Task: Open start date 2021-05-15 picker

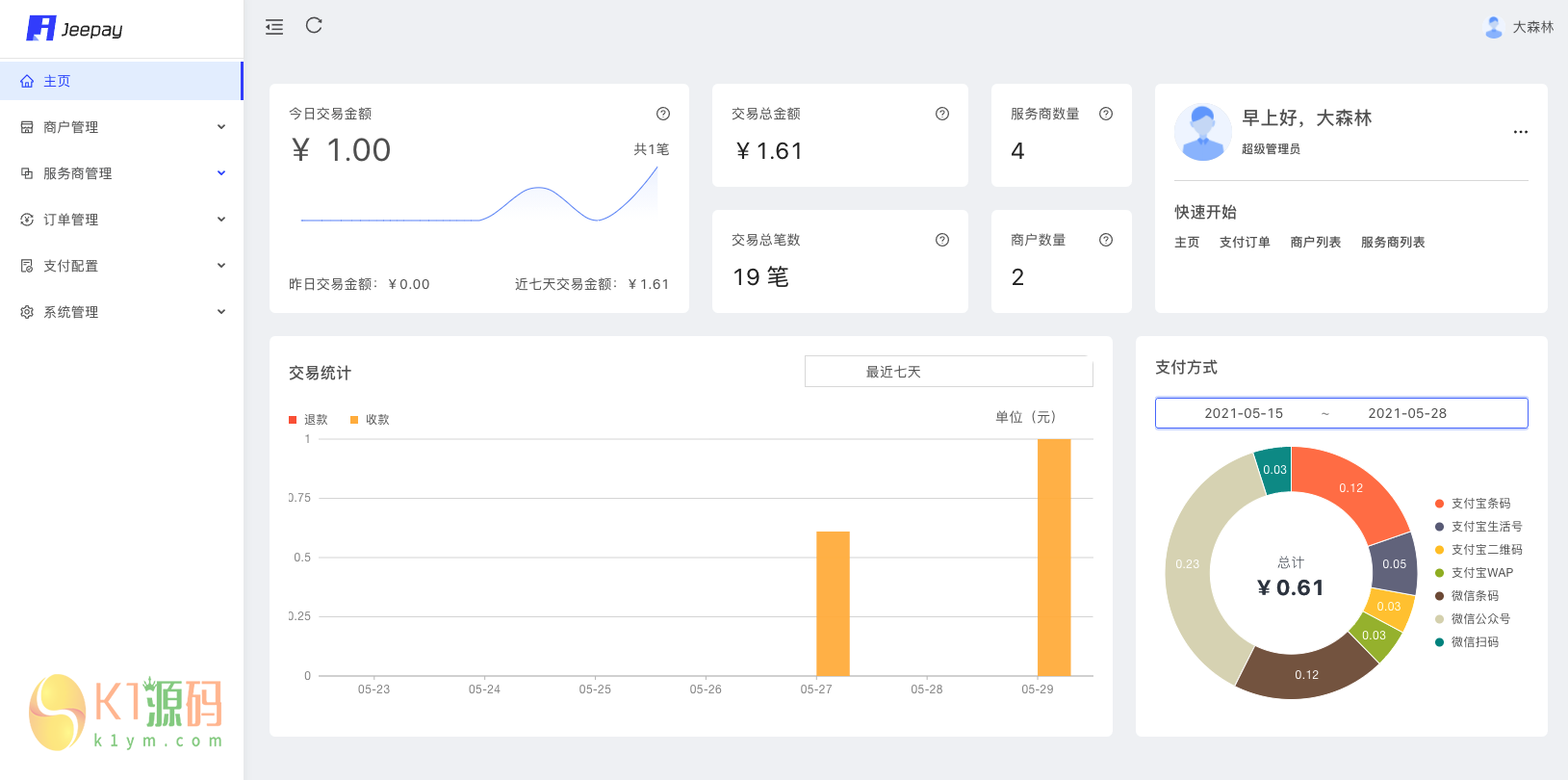Action: pyautogui.click(x=1244, y=413)
